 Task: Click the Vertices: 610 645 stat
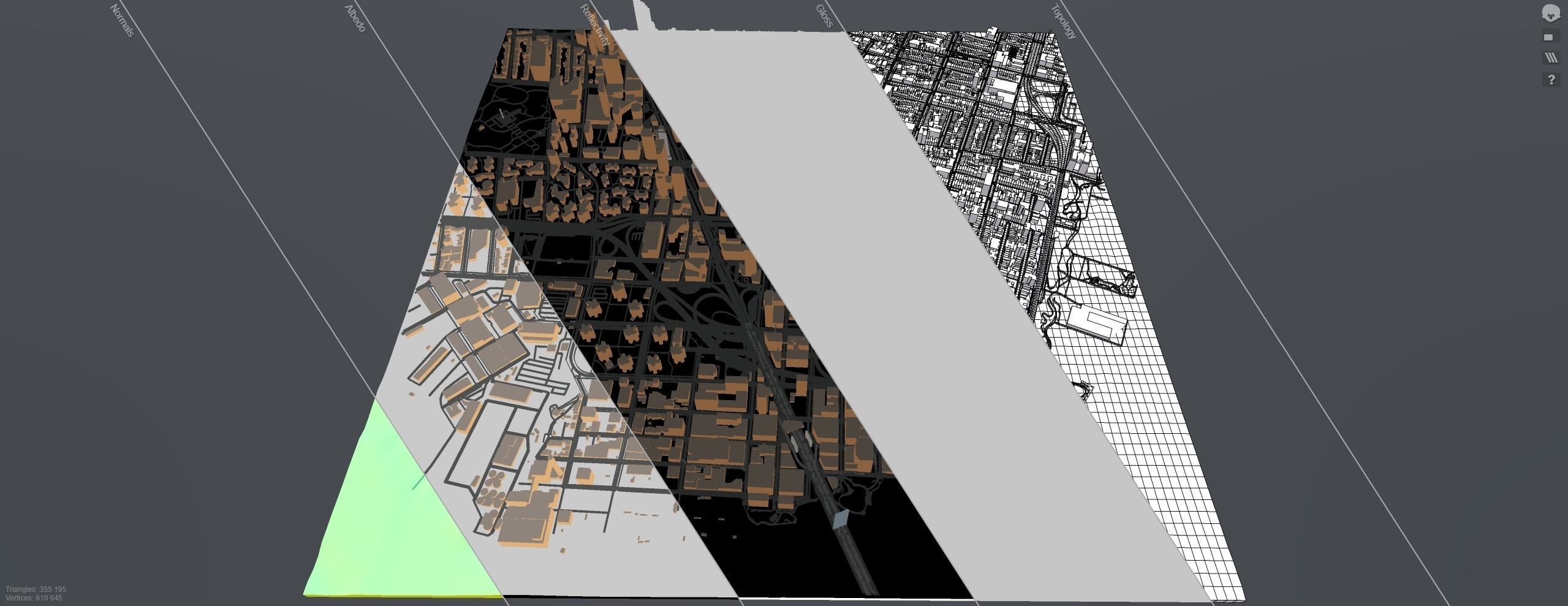pos(34,597)
